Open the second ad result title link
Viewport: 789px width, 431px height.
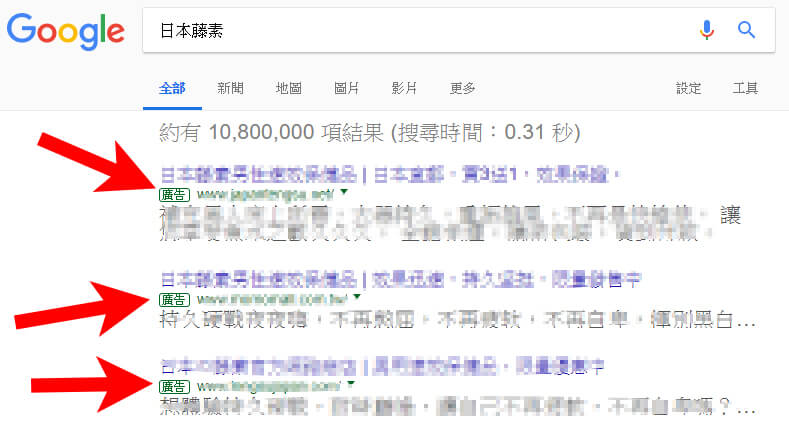tap(401, 279)
